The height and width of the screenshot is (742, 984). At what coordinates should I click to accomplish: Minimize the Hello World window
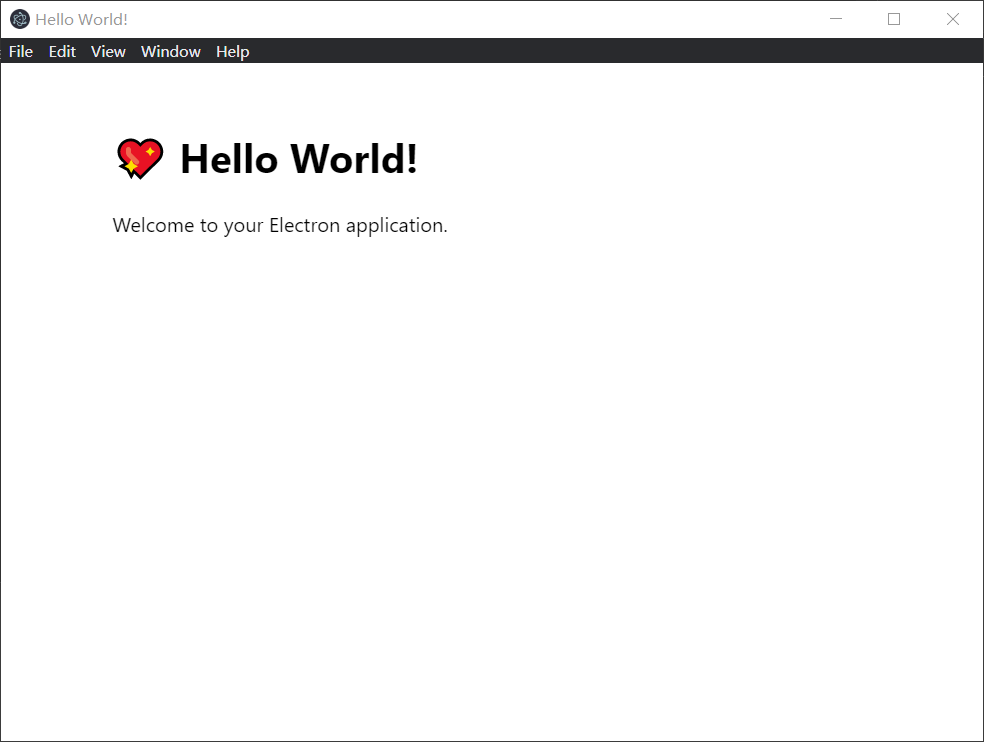coord(836,19)
